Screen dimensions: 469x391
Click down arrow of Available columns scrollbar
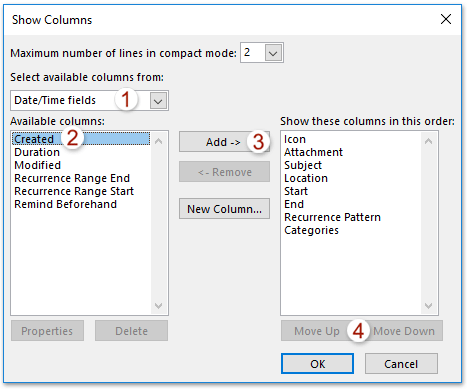coord(159,306)
